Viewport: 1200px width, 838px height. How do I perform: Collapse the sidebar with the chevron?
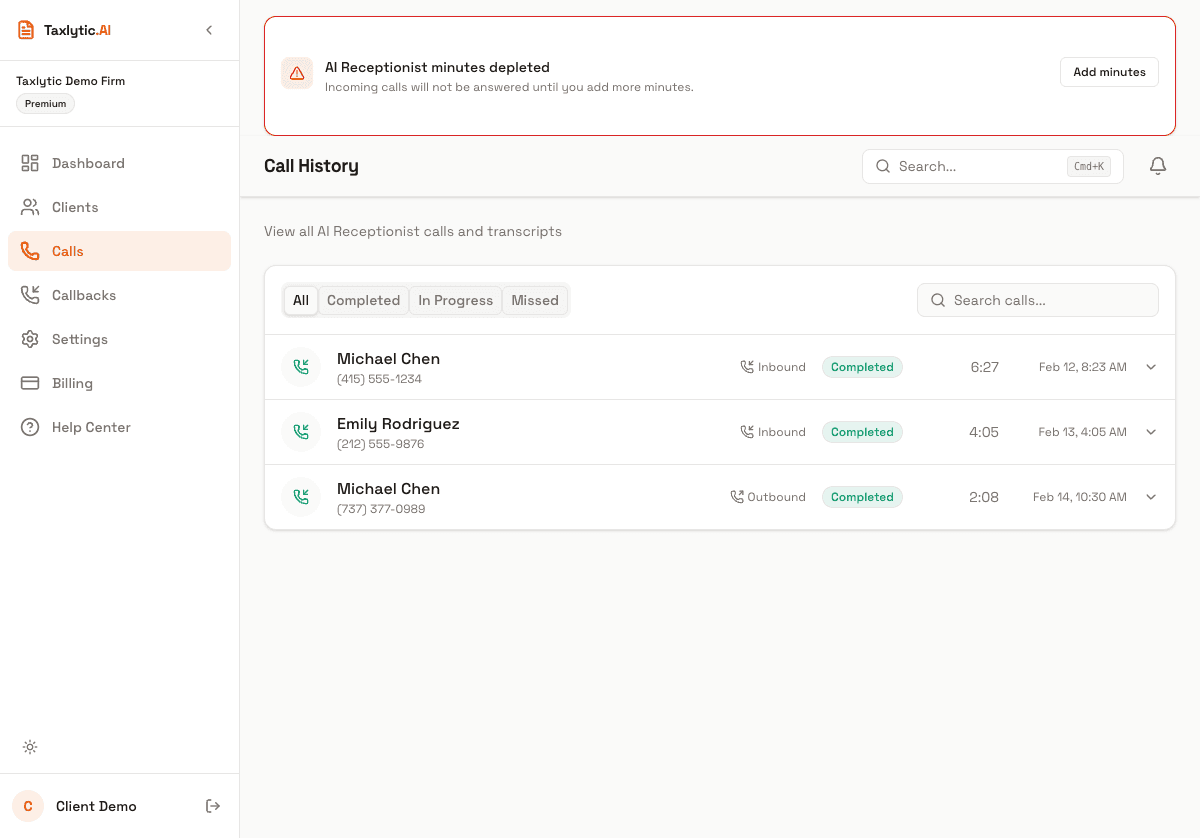coord(209,30)
